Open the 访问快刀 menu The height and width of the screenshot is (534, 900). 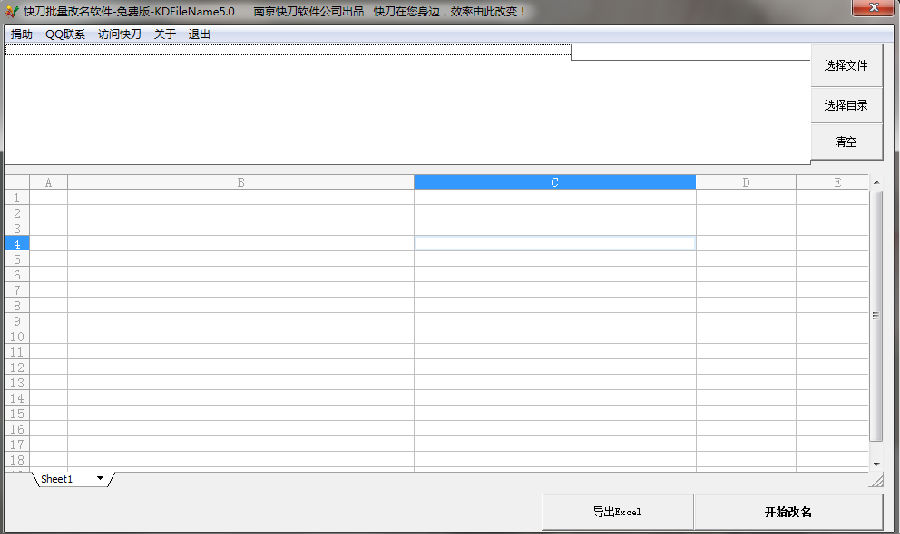pos(119,34)
